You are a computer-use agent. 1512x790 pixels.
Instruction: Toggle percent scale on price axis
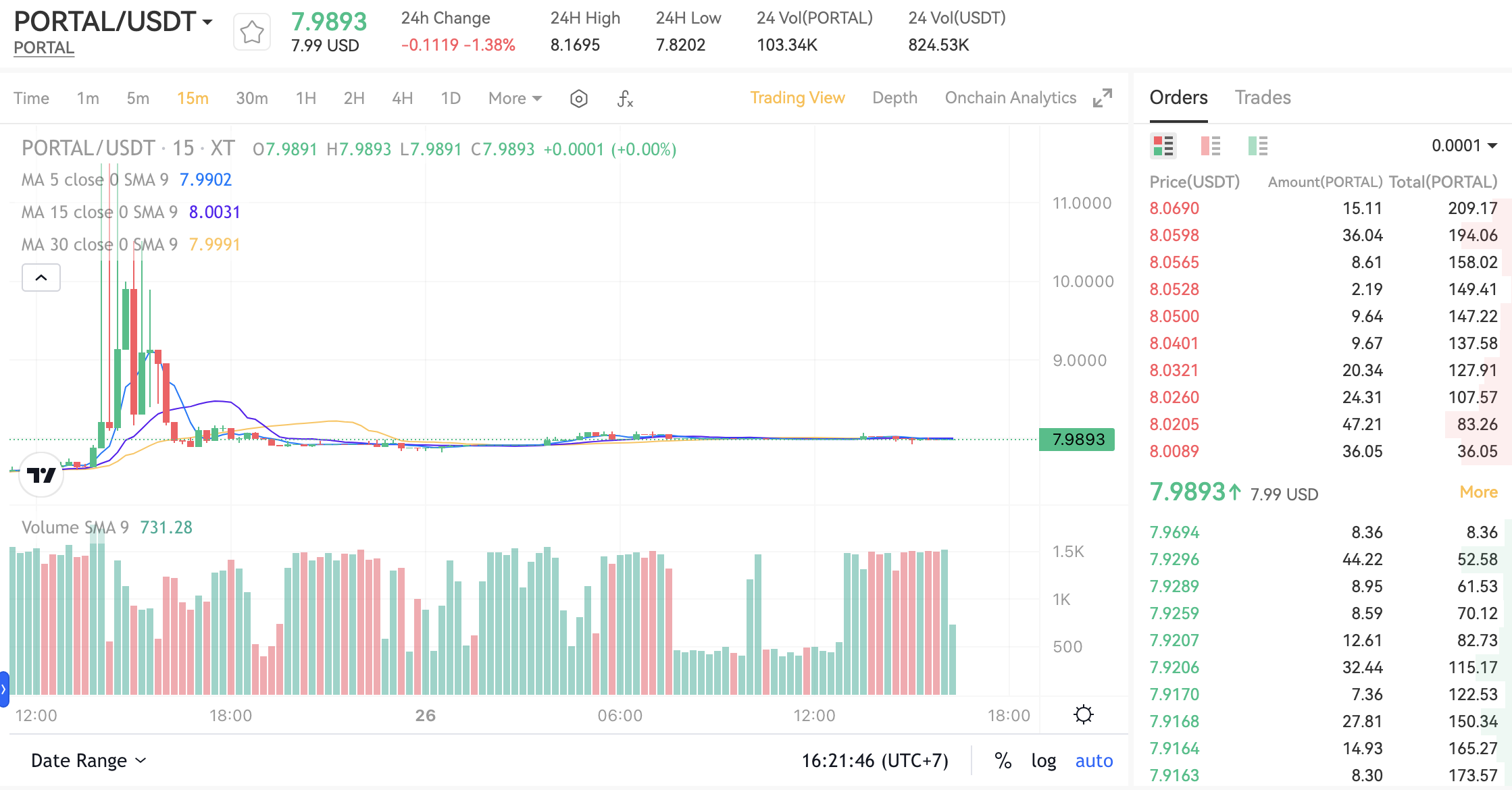[x=1003, y=761]
